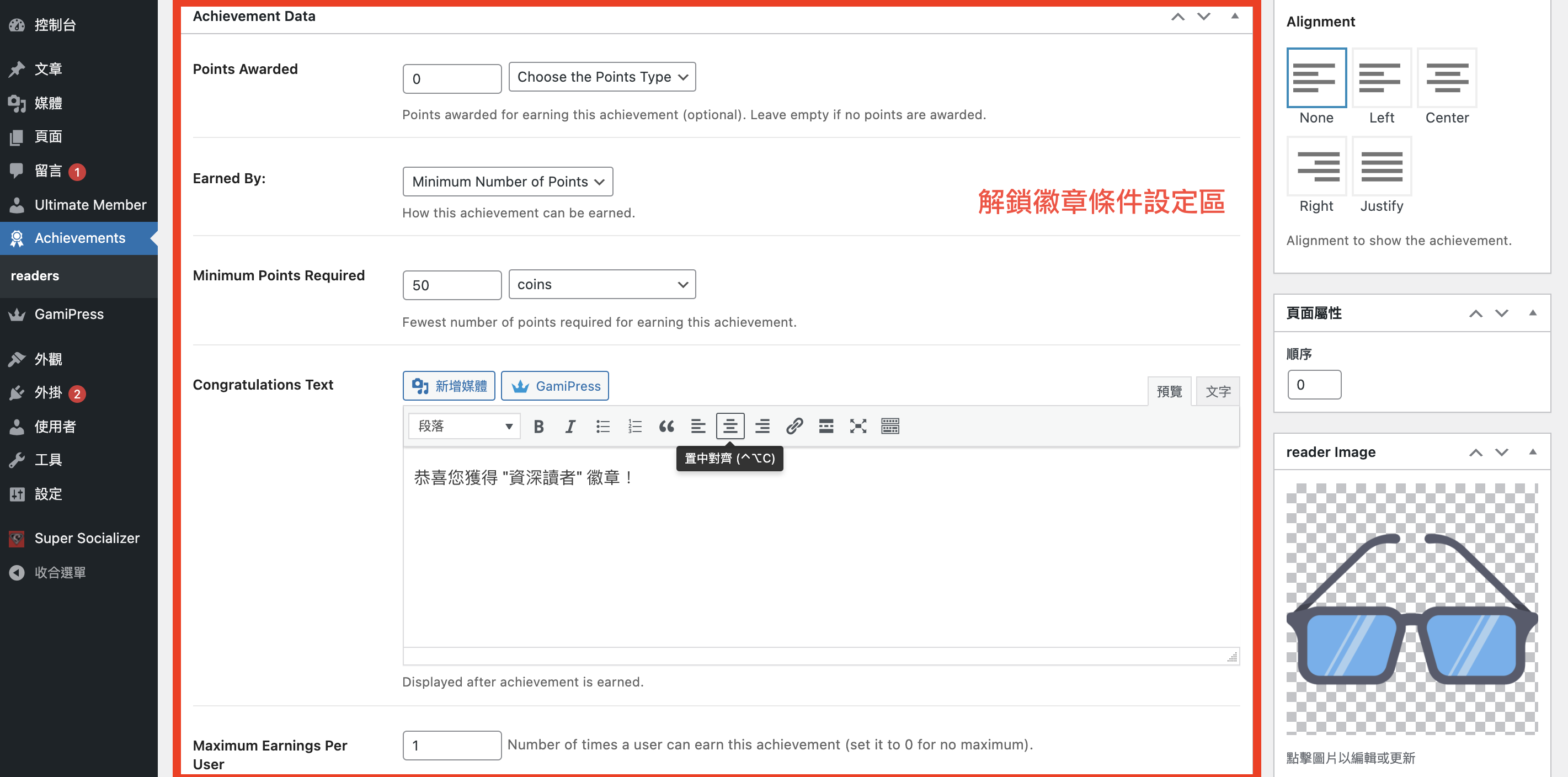Move Achievement Data box down

(1204, 17)
